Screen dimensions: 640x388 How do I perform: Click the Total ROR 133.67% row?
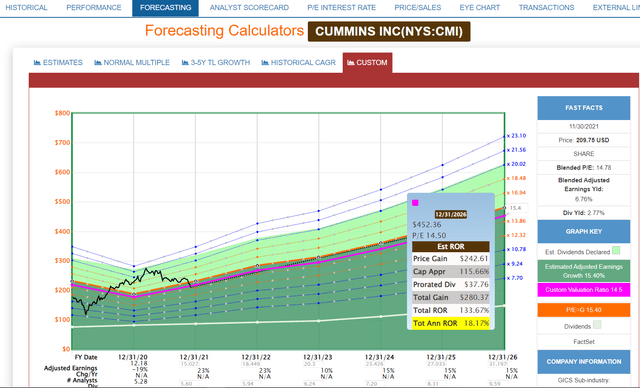pyautogui.click(x=451, y=310)
